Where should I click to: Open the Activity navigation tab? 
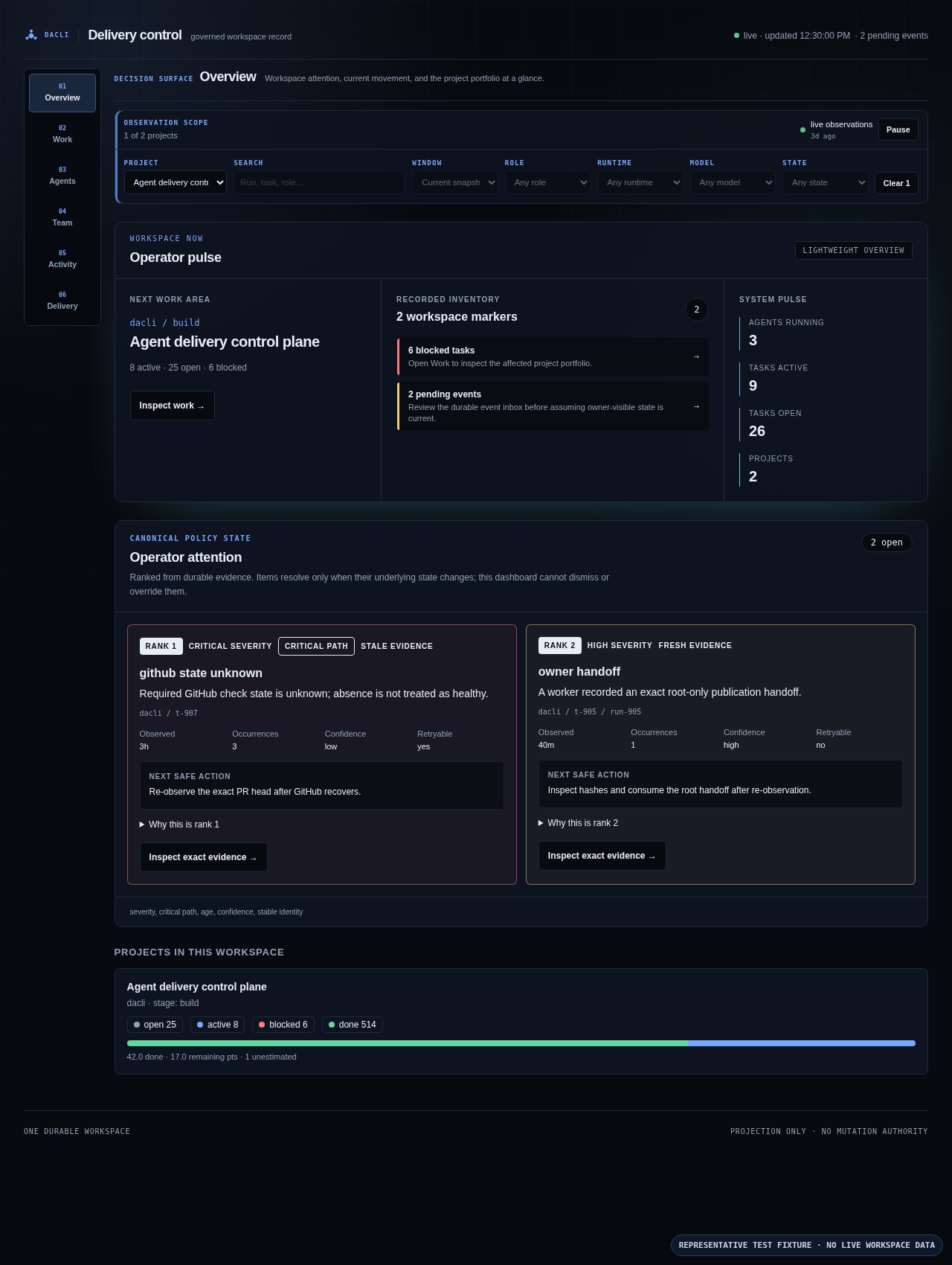62,259
